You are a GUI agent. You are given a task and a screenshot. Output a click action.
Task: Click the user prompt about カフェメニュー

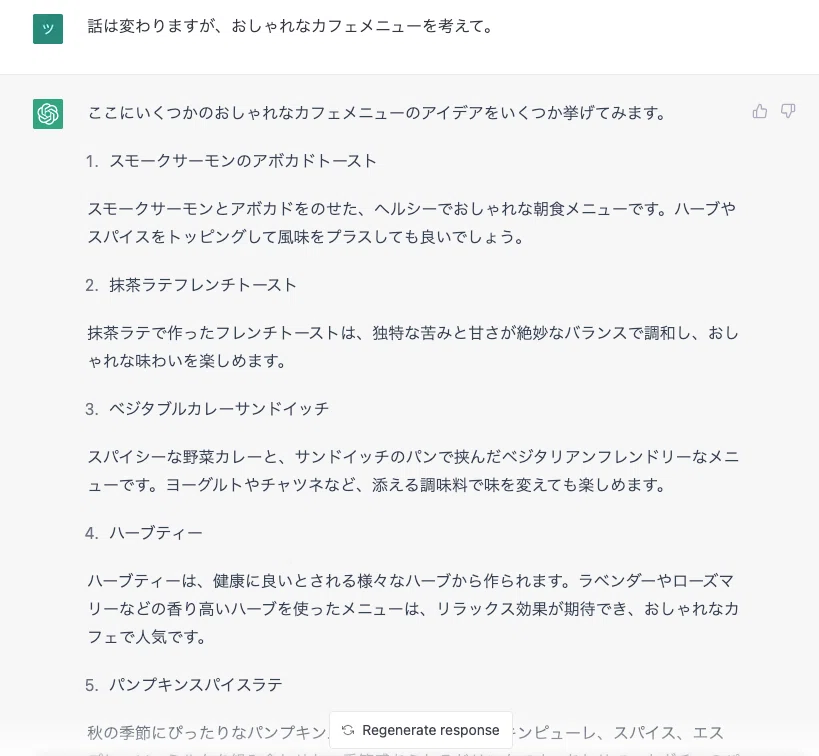[290, 26]
